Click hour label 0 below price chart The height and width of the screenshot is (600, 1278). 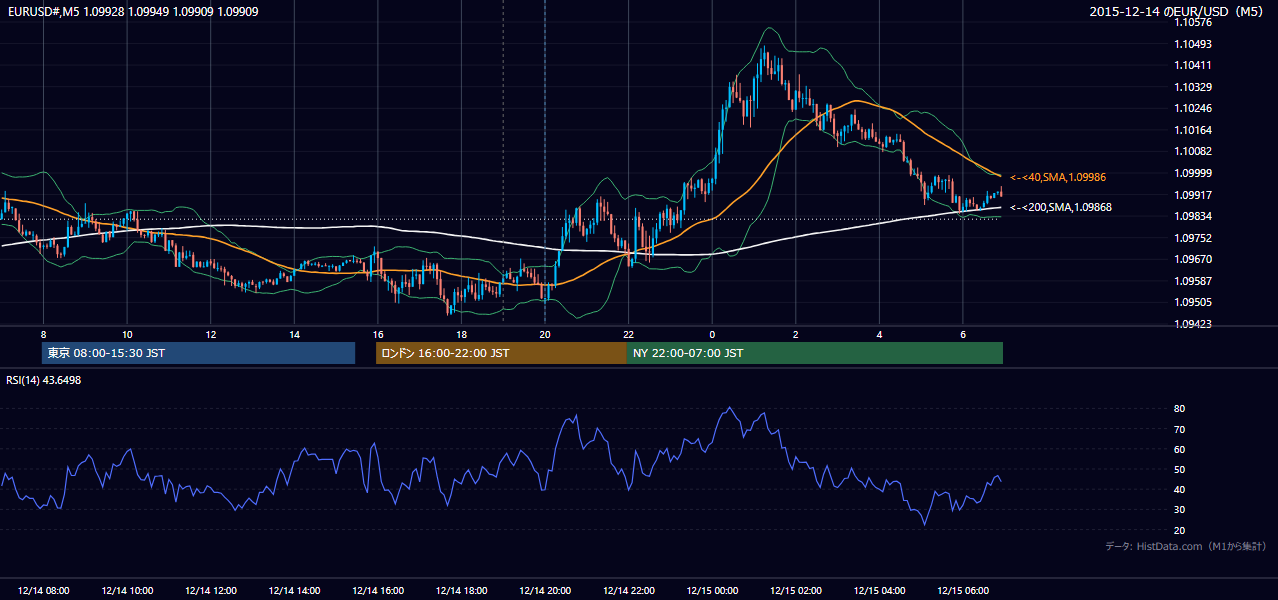pyautogui.click(x=712, y=334)
